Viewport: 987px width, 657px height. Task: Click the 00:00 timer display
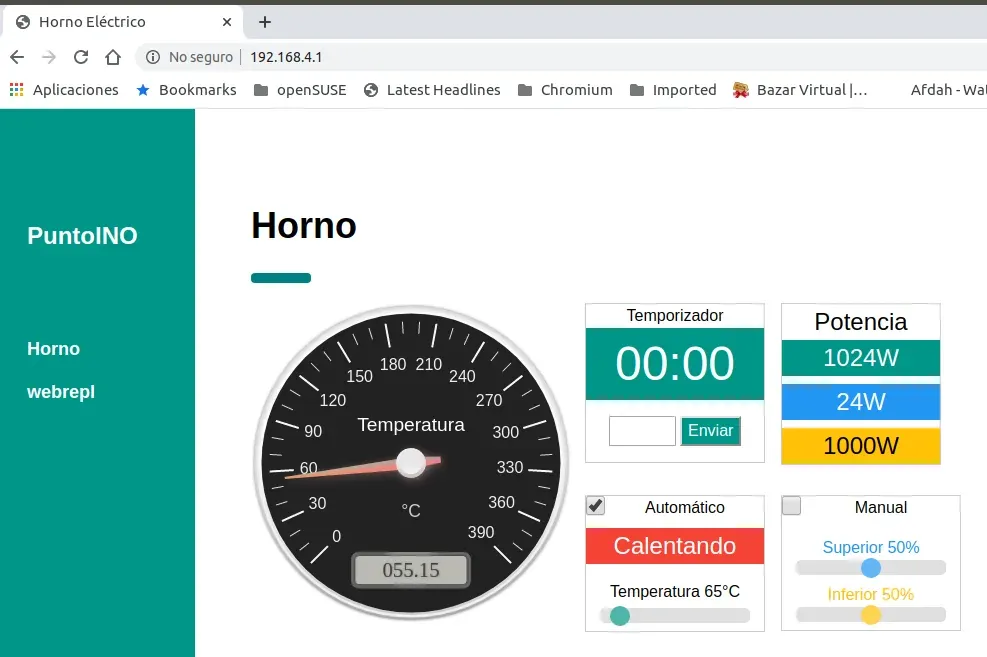(x=675, y=364)
